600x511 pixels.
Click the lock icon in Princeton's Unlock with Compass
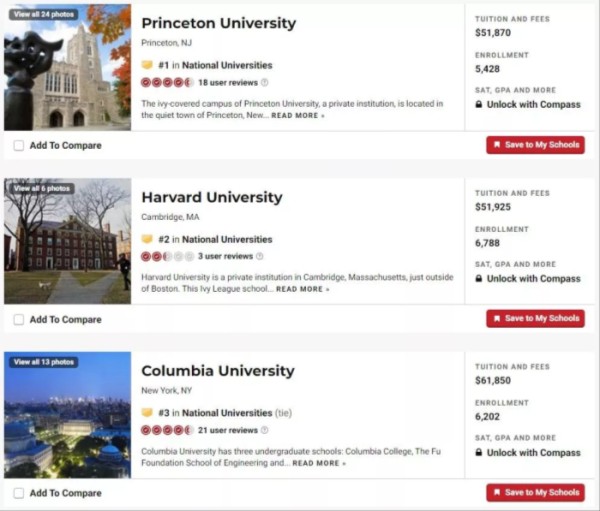pos(479,104)
